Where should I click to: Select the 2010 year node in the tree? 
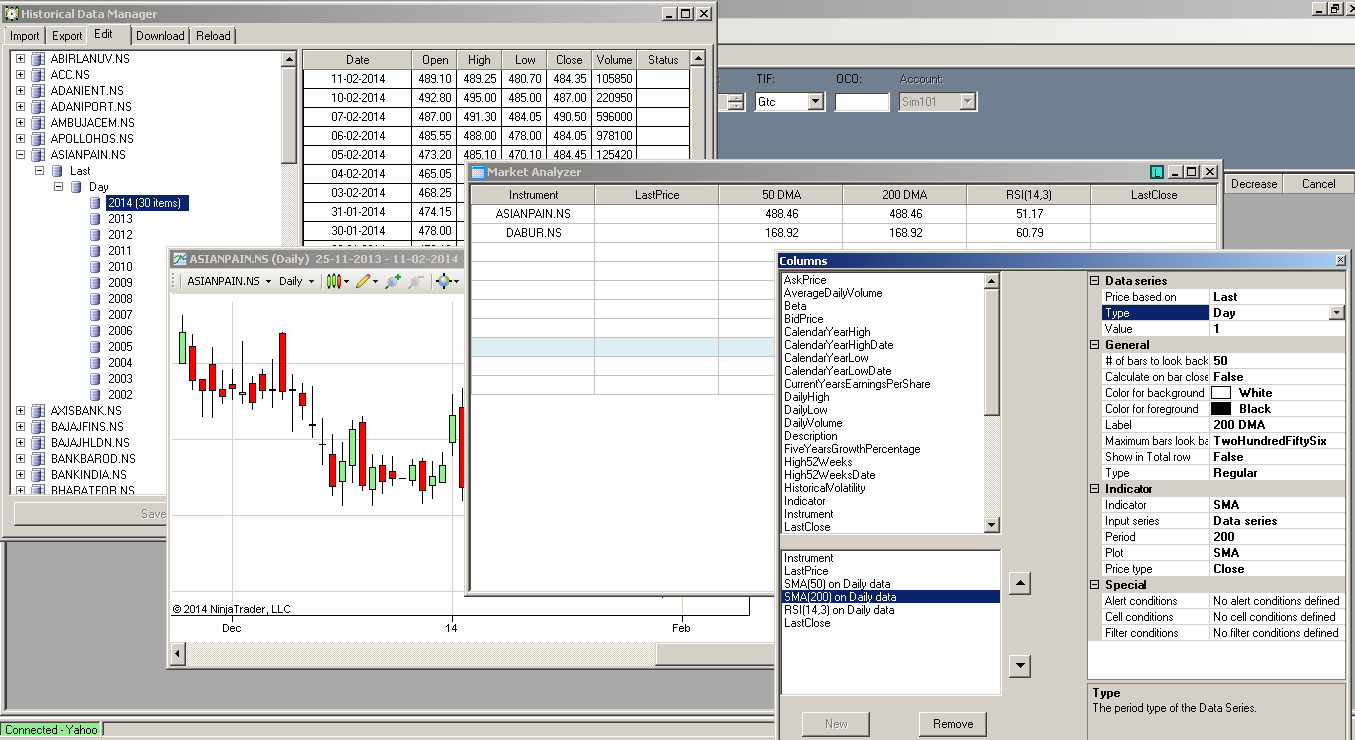click(120, 267)
